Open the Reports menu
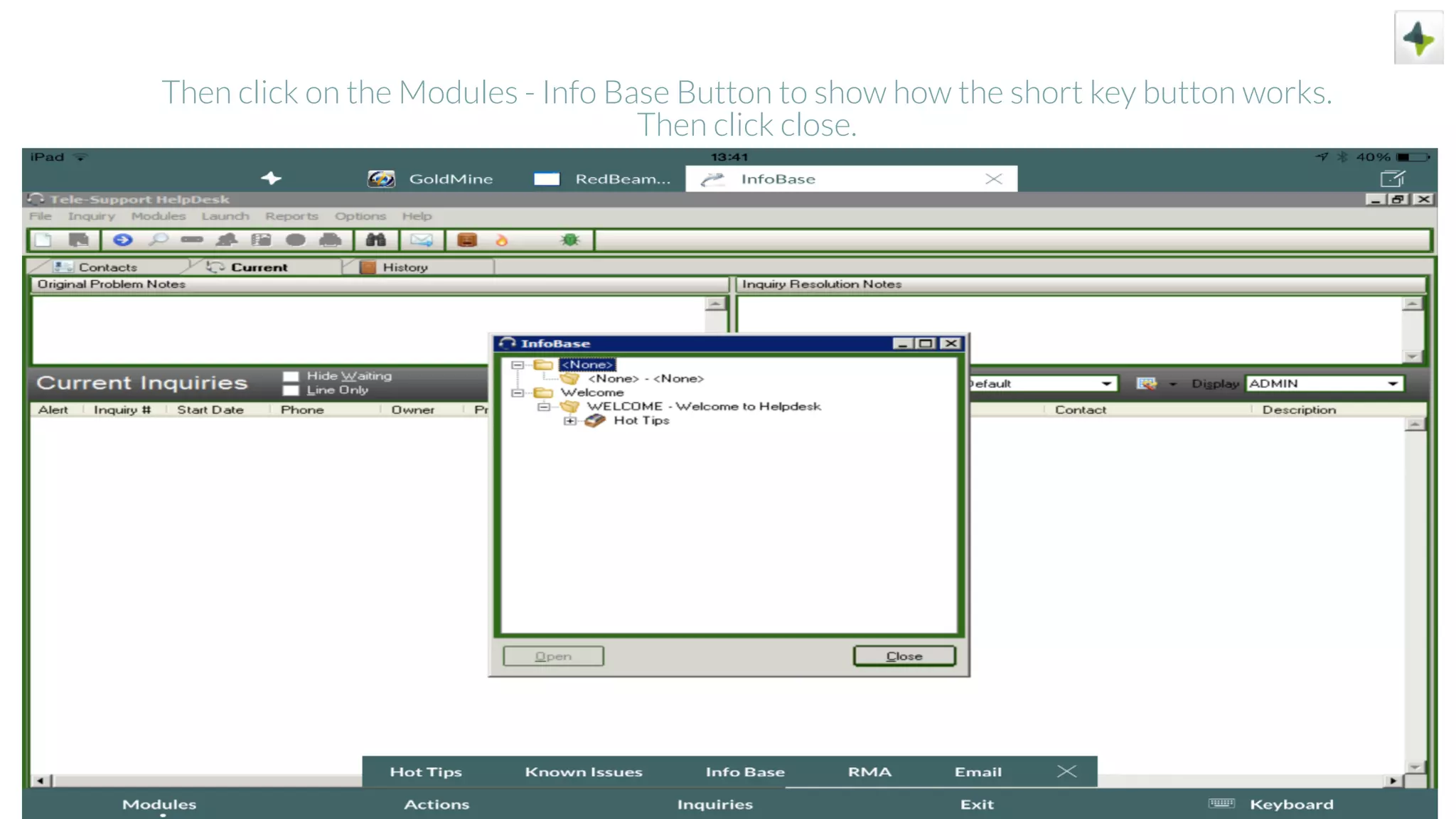Viewport: 1456px width, 819px height. tap(291, 216)
